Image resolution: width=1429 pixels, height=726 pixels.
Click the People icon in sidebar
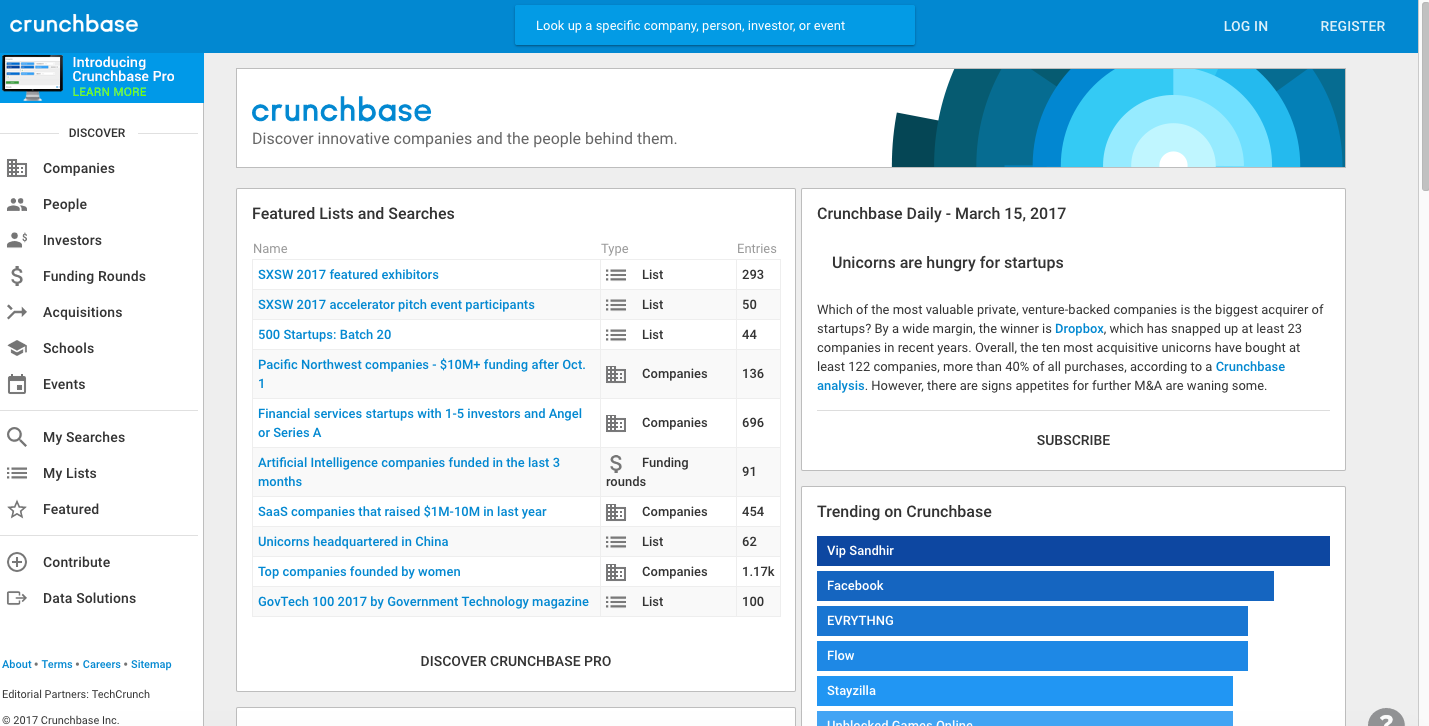click(x=17, y=204)
